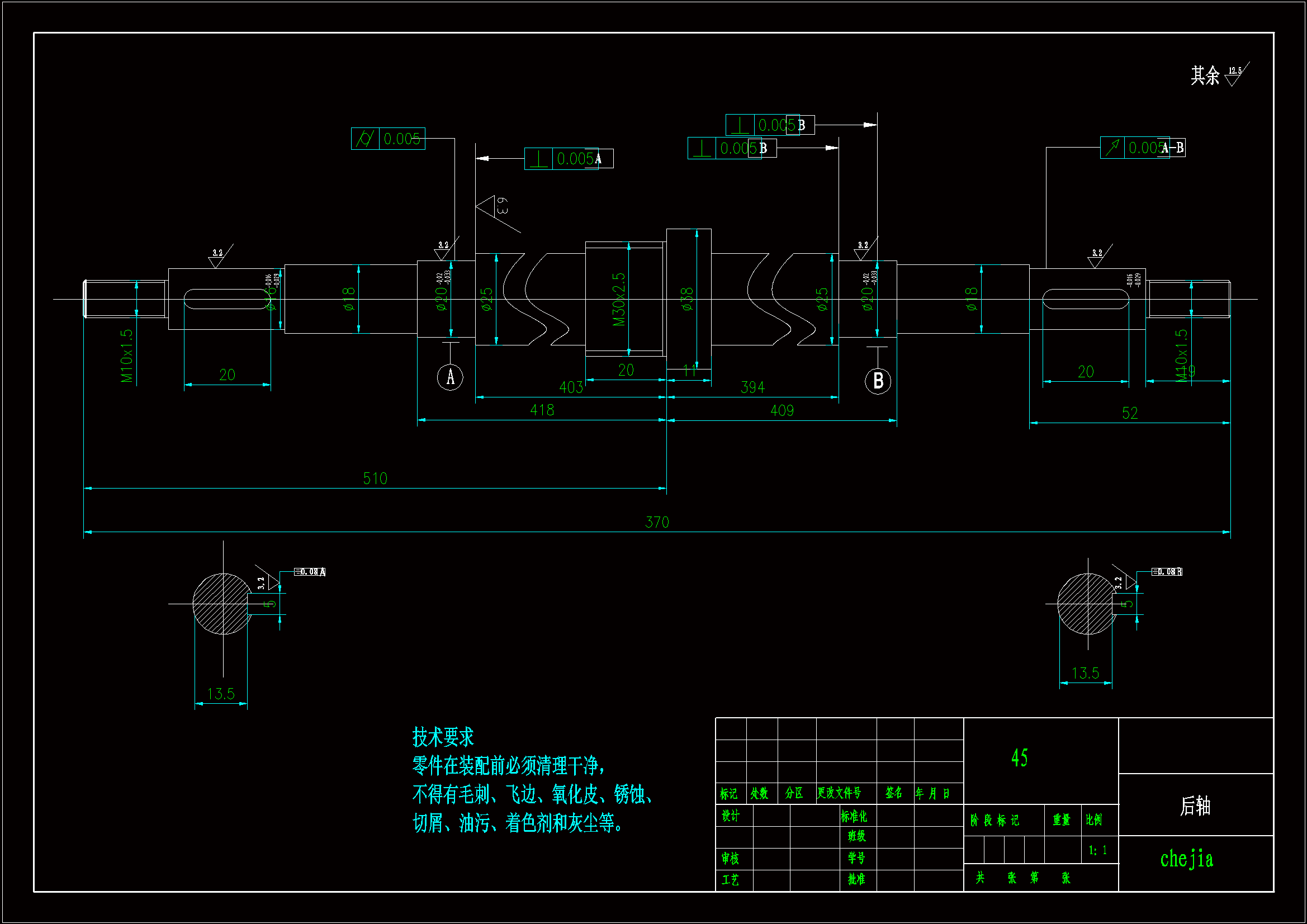Select the 重量 cell label
The height and width of the screenshot is (924, 1307).
1062,820
